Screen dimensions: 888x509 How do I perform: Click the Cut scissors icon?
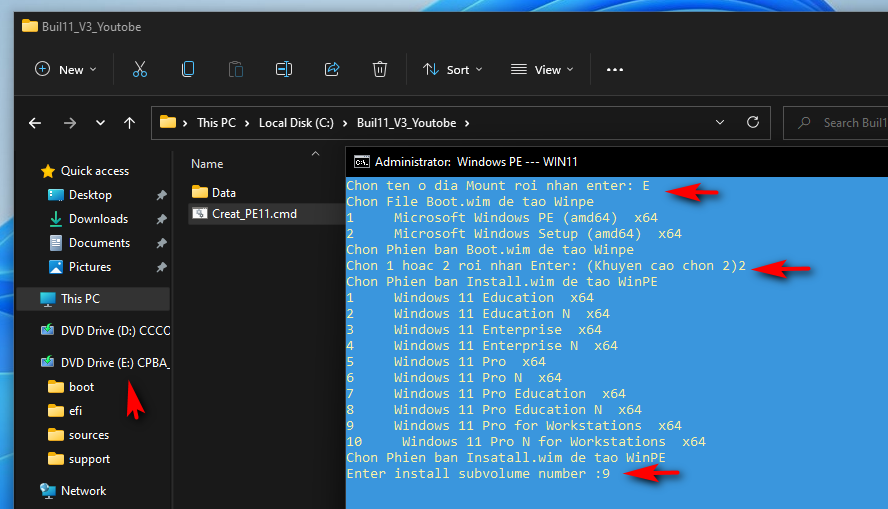pos(140,70)
